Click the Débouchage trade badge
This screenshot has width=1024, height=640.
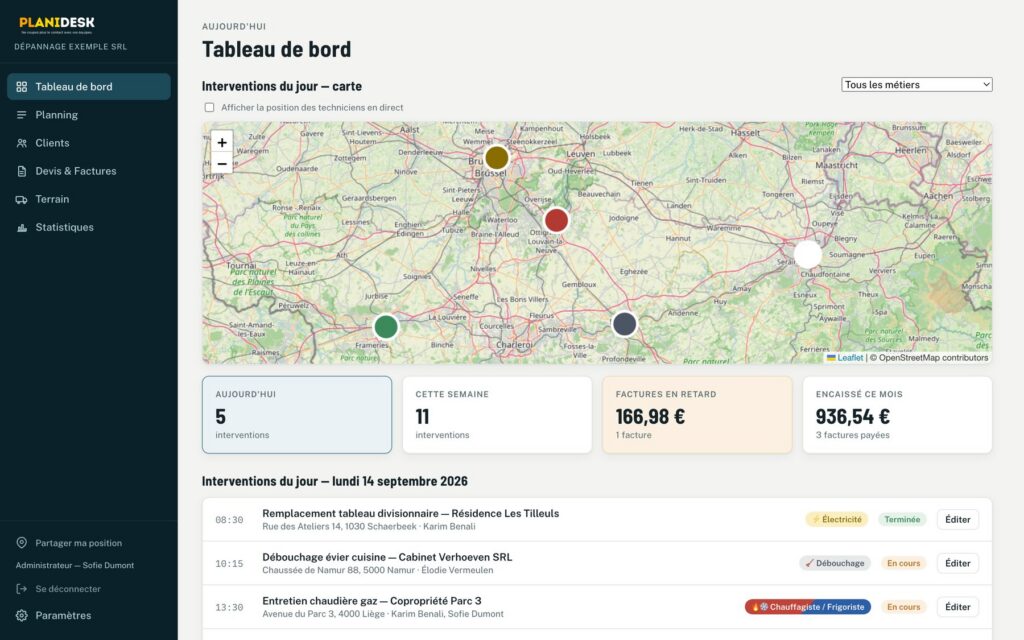835,563
